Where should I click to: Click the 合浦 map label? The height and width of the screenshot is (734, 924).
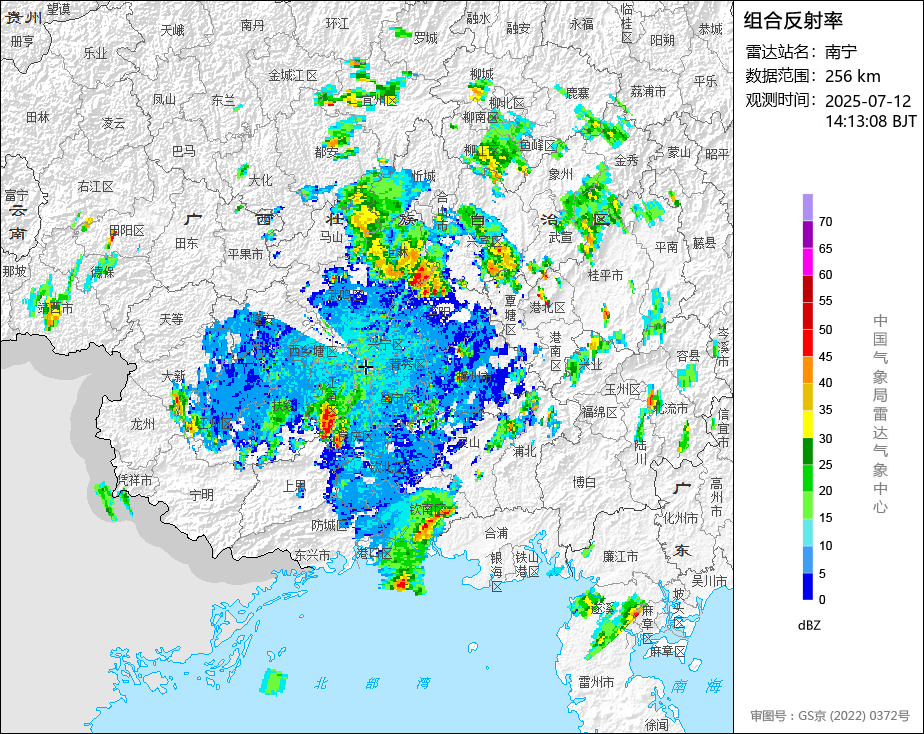496,533
